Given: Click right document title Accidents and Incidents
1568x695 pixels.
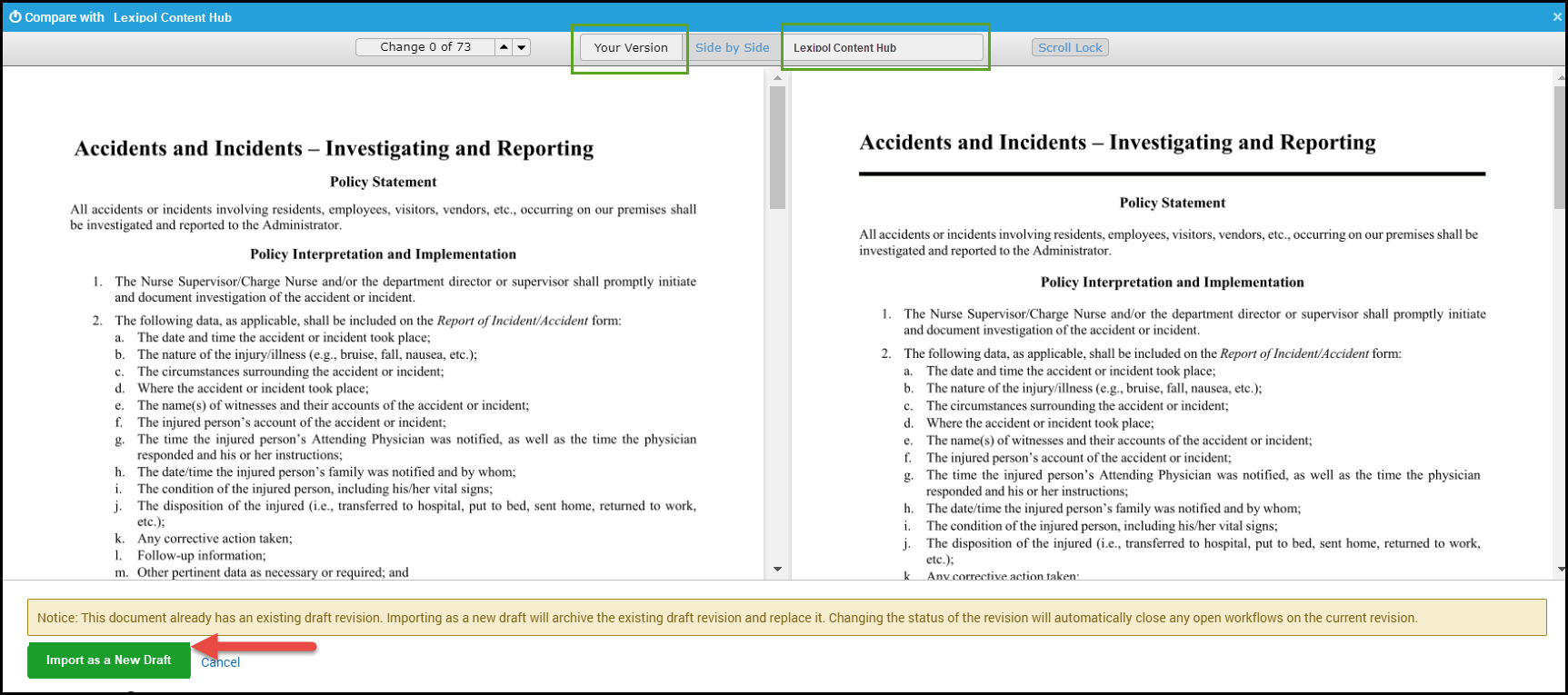Looking at the screenshot, I should tap(1117, 143).
